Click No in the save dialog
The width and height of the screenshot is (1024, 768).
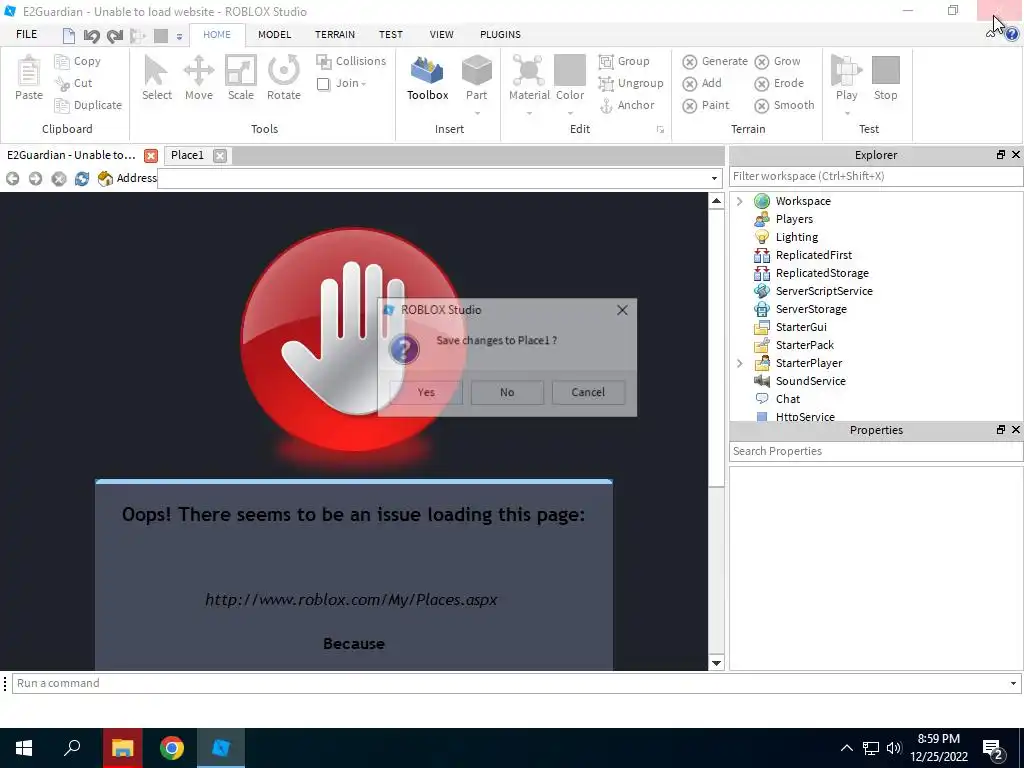pos(507,392)
